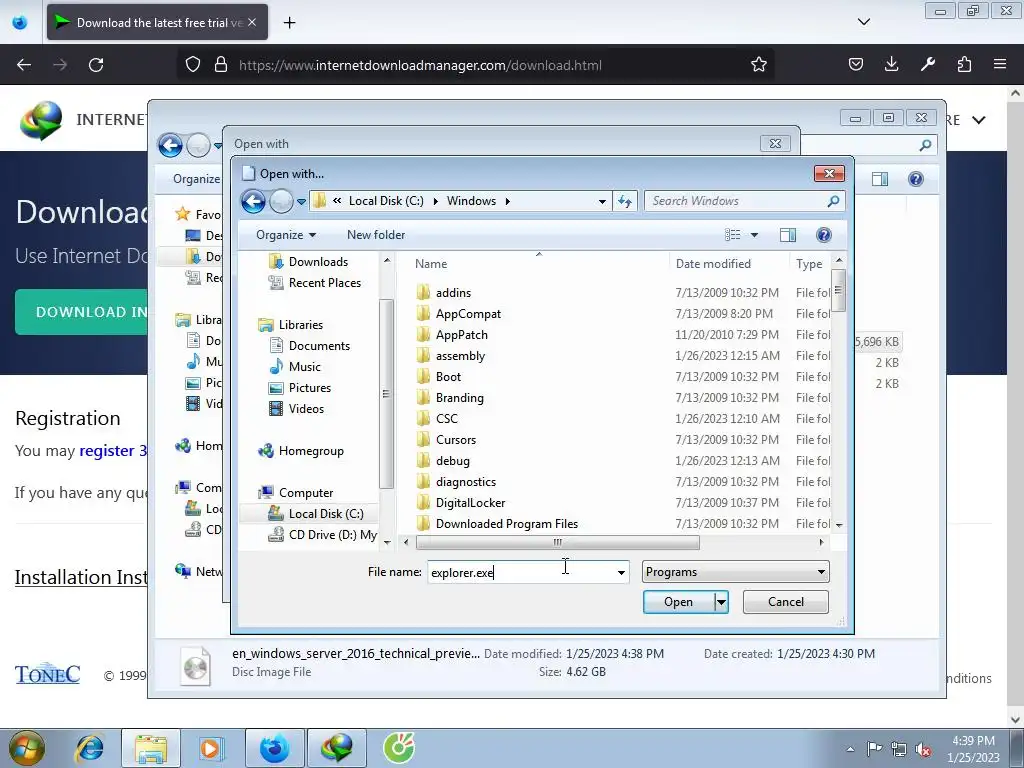Click New folder in file dialog
This screenshot has height=768, width=1024.
point(376,235)
